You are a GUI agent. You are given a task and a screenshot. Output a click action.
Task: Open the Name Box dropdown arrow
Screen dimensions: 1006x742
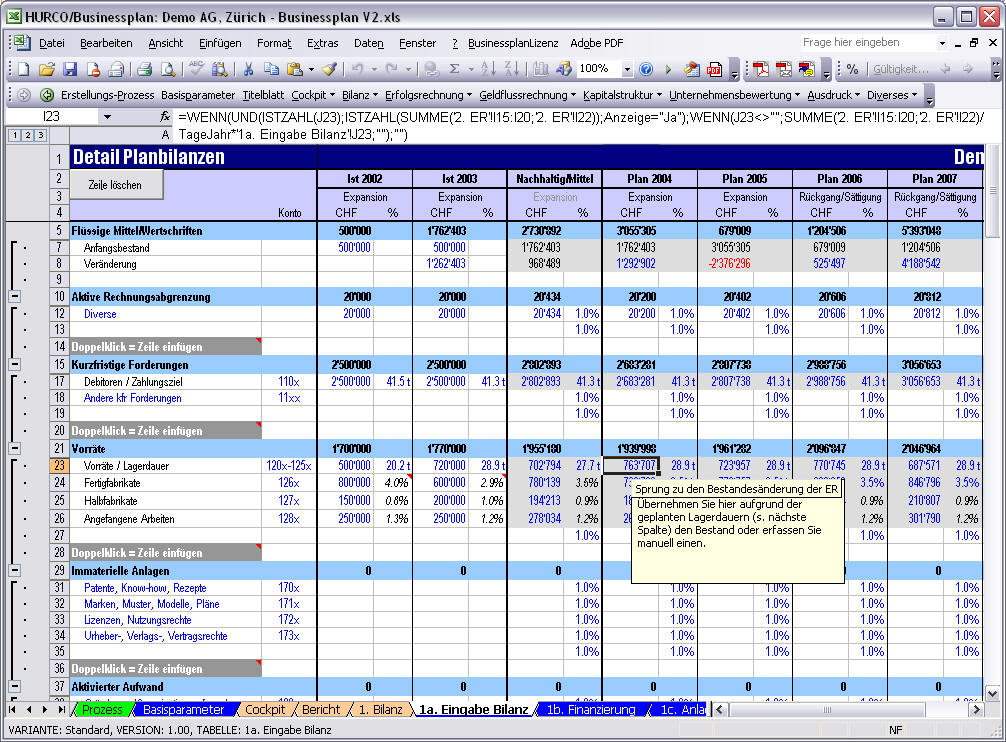click(x=107, y=117)
